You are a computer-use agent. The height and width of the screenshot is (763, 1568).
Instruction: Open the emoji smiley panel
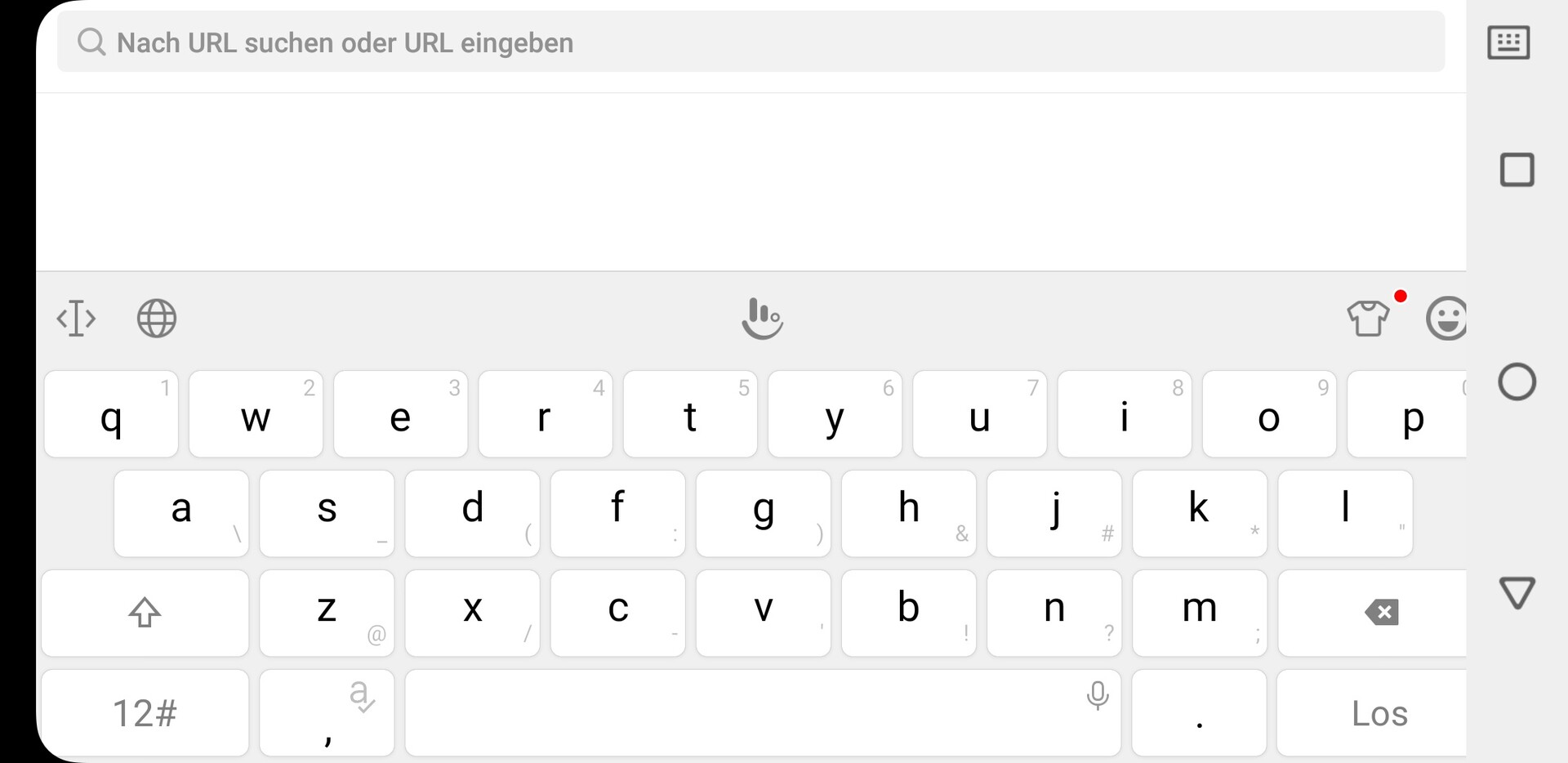pyautogui.click(x=1446, y=319)
